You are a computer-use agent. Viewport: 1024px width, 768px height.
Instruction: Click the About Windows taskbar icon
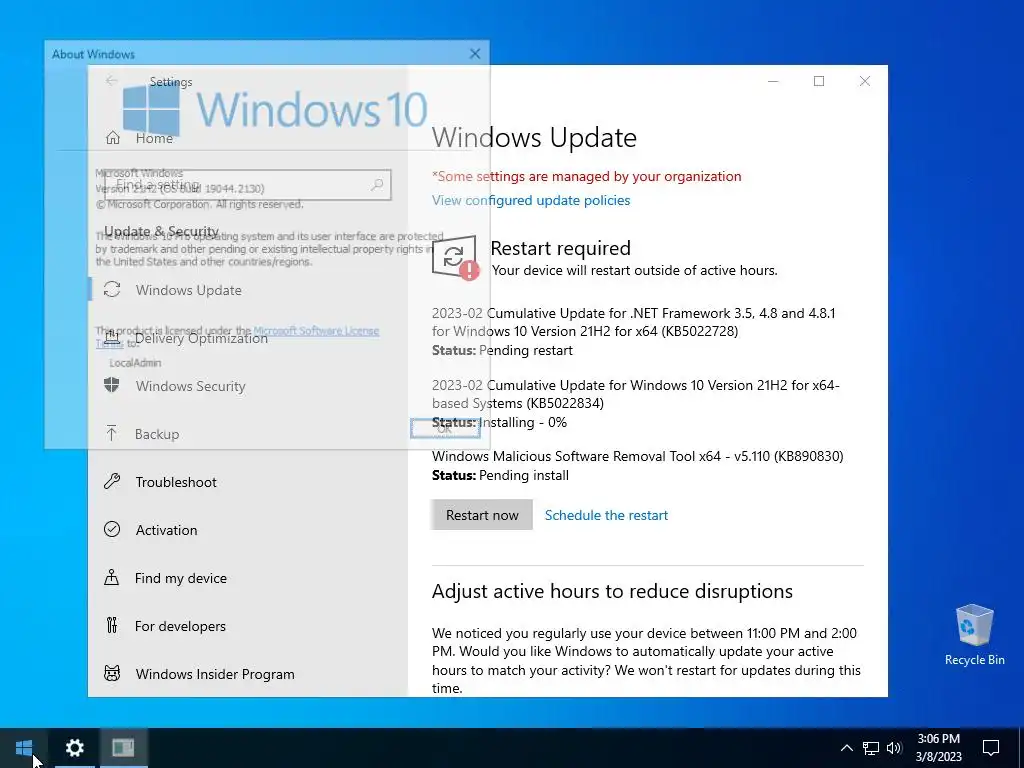tap(123, 748)
